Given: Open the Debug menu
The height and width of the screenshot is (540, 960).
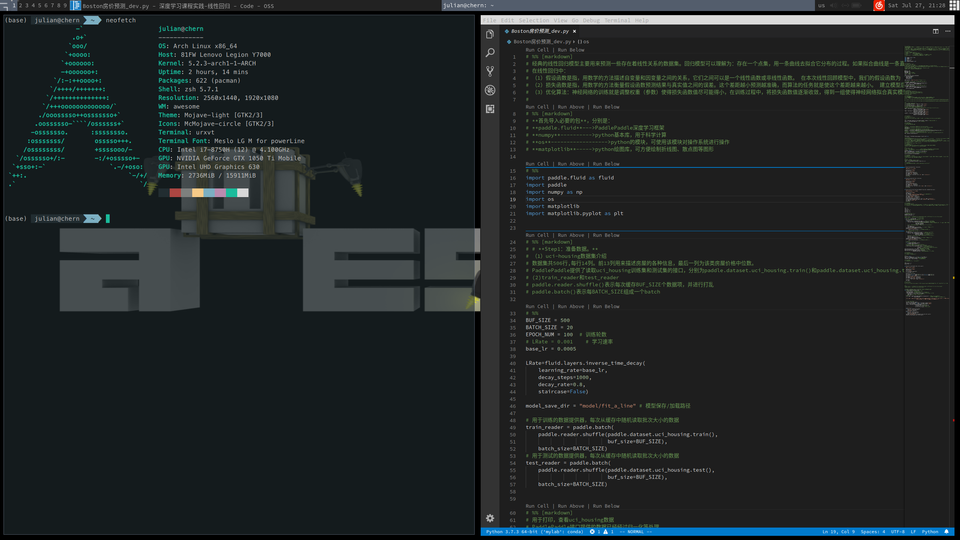Looking at the screenshot, I should [x=591, y=20].
